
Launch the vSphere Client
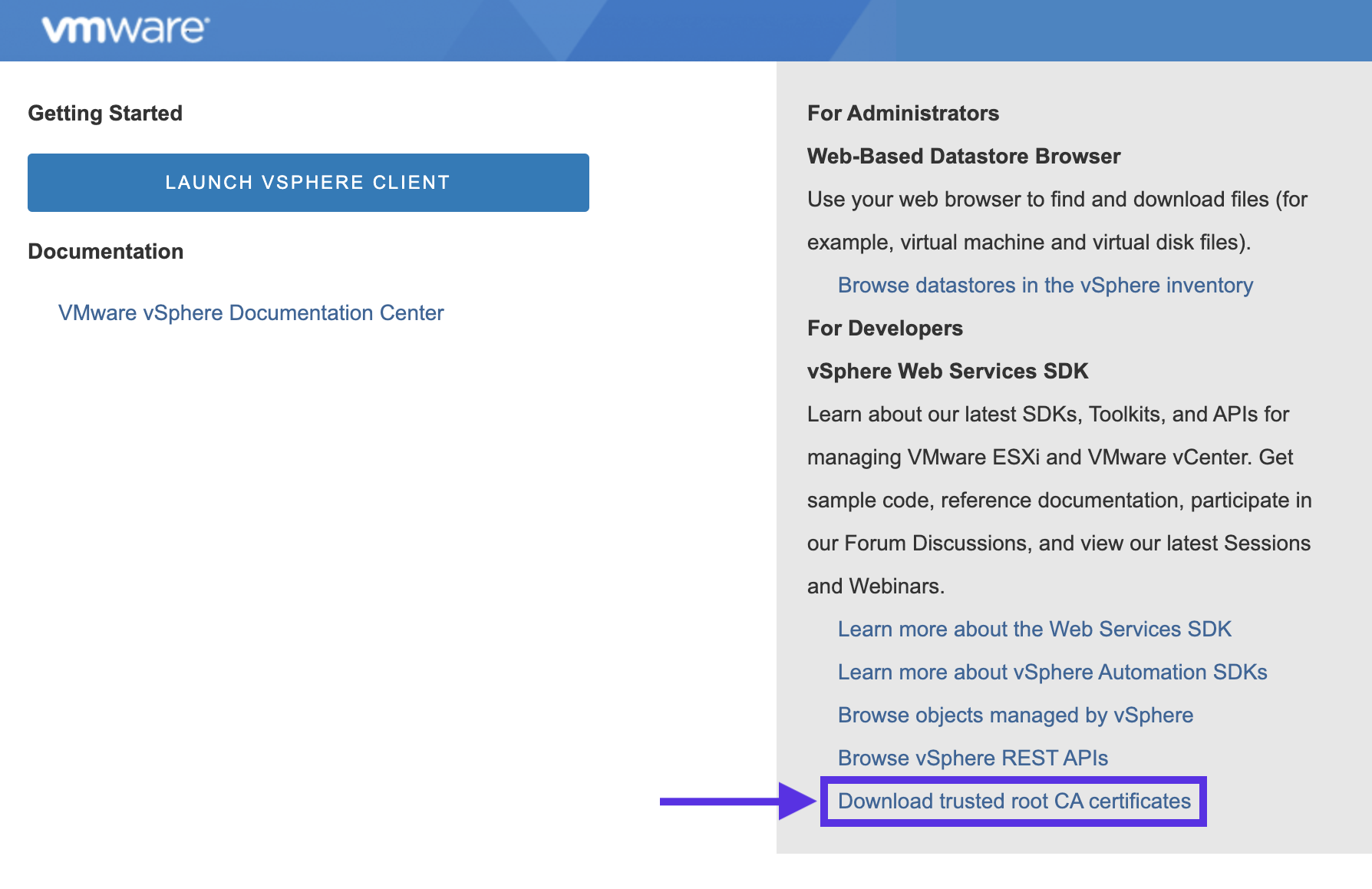308,183
